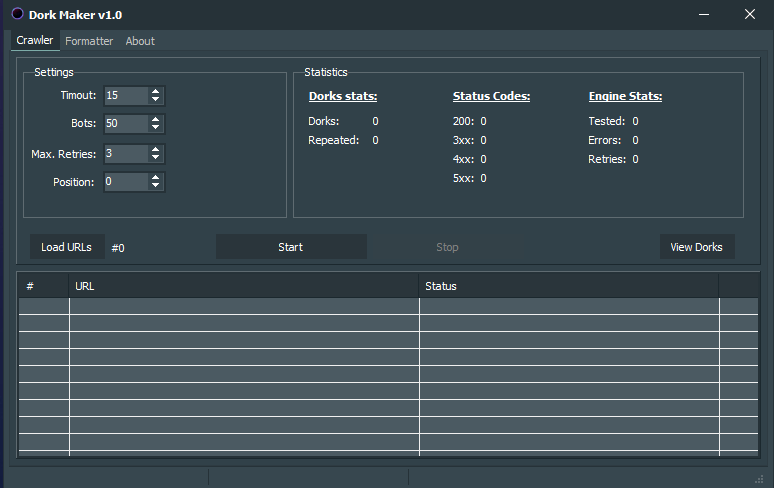Click the URL column header
This screenshot has width=774, height=488.
point(244,286)
